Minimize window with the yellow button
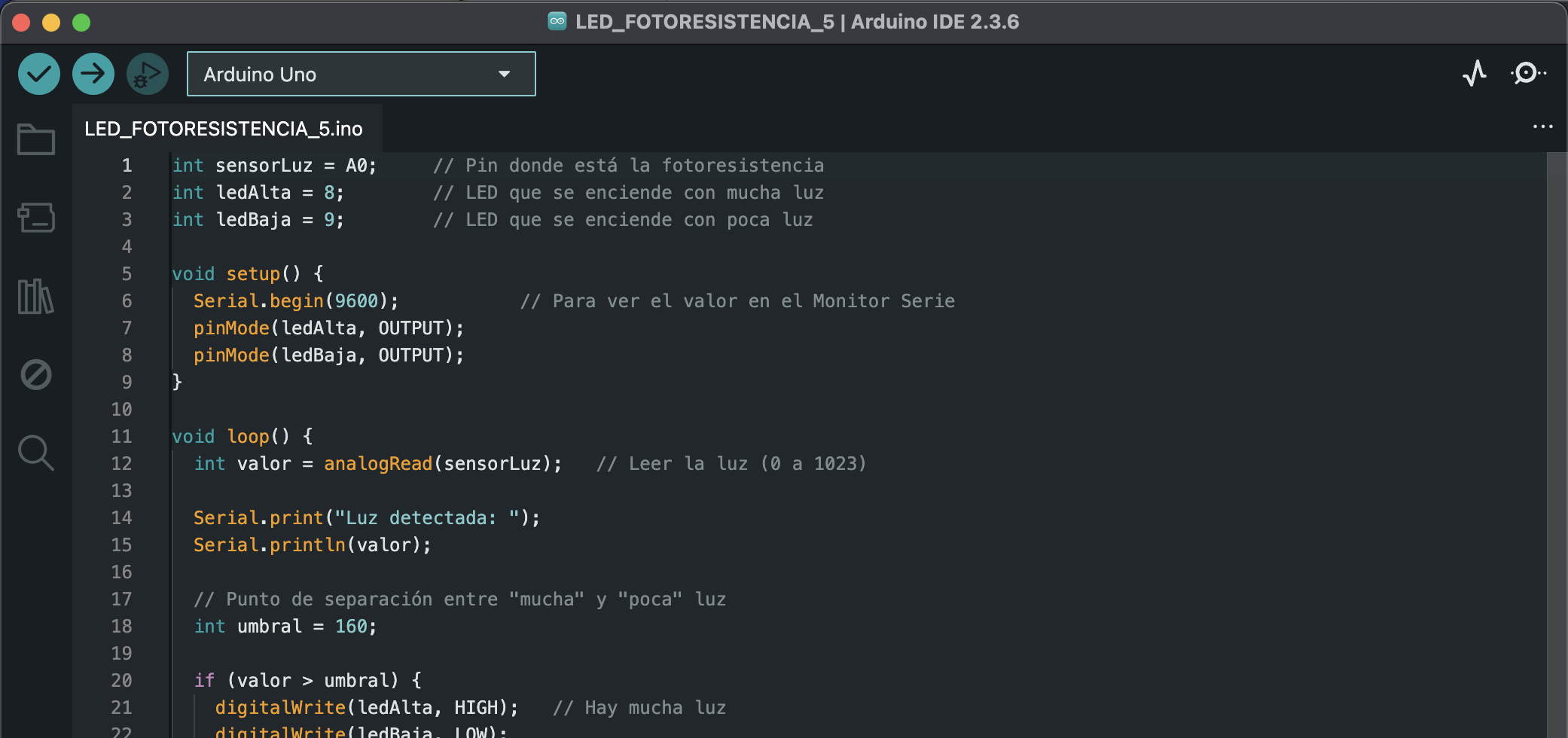This screenshot has width=1568, height=738. [51, 23]
